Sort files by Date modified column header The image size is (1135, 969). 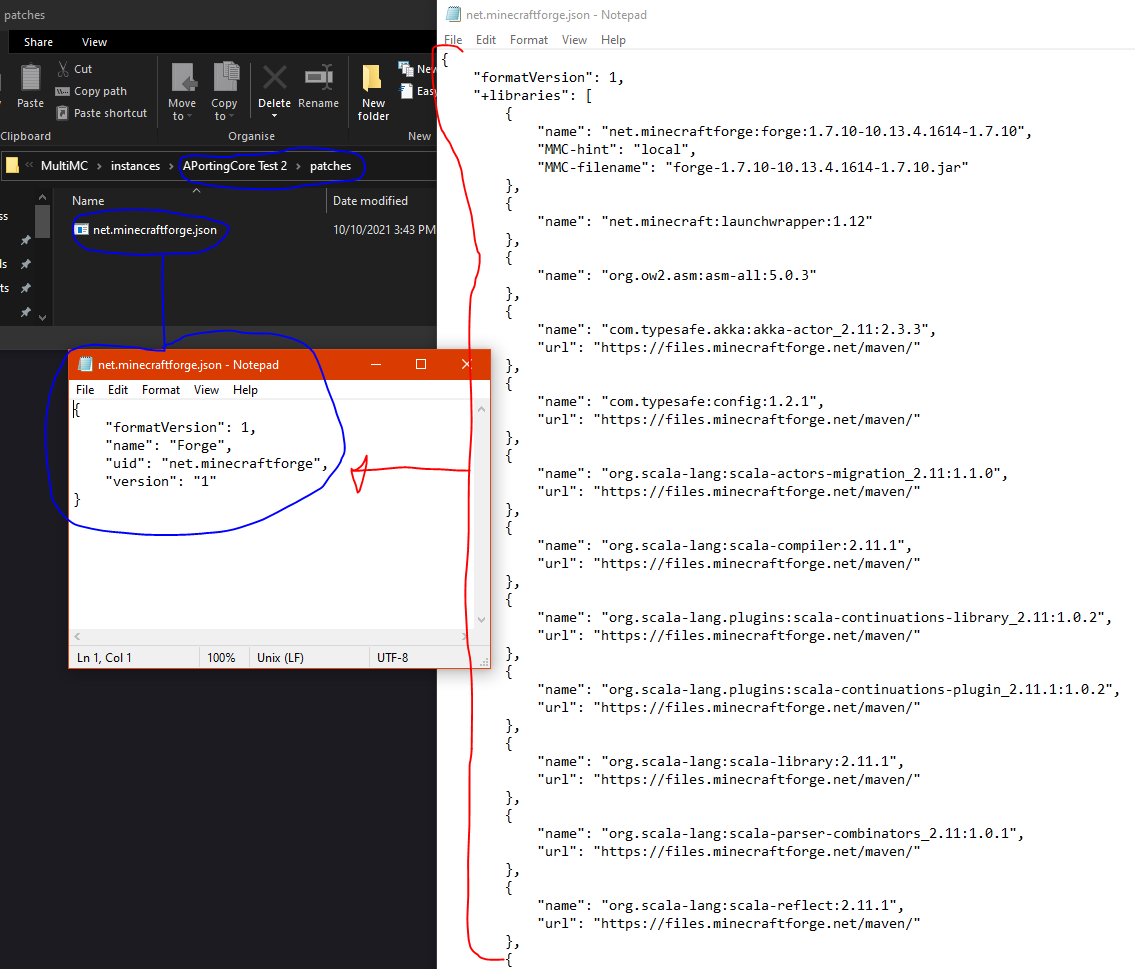click(x=370, y=200)
